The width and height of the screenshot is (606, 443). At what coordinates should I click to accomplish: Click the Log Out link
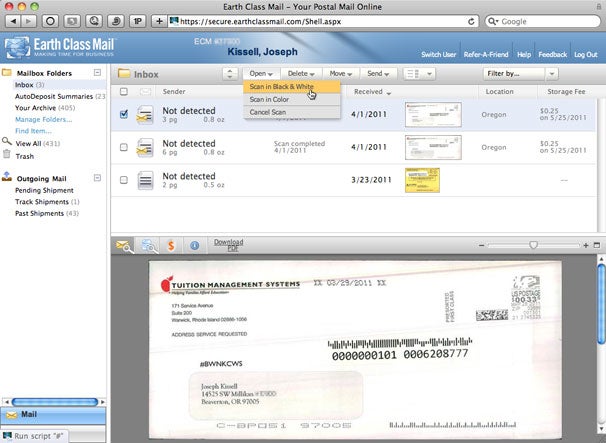click(586, 55)
